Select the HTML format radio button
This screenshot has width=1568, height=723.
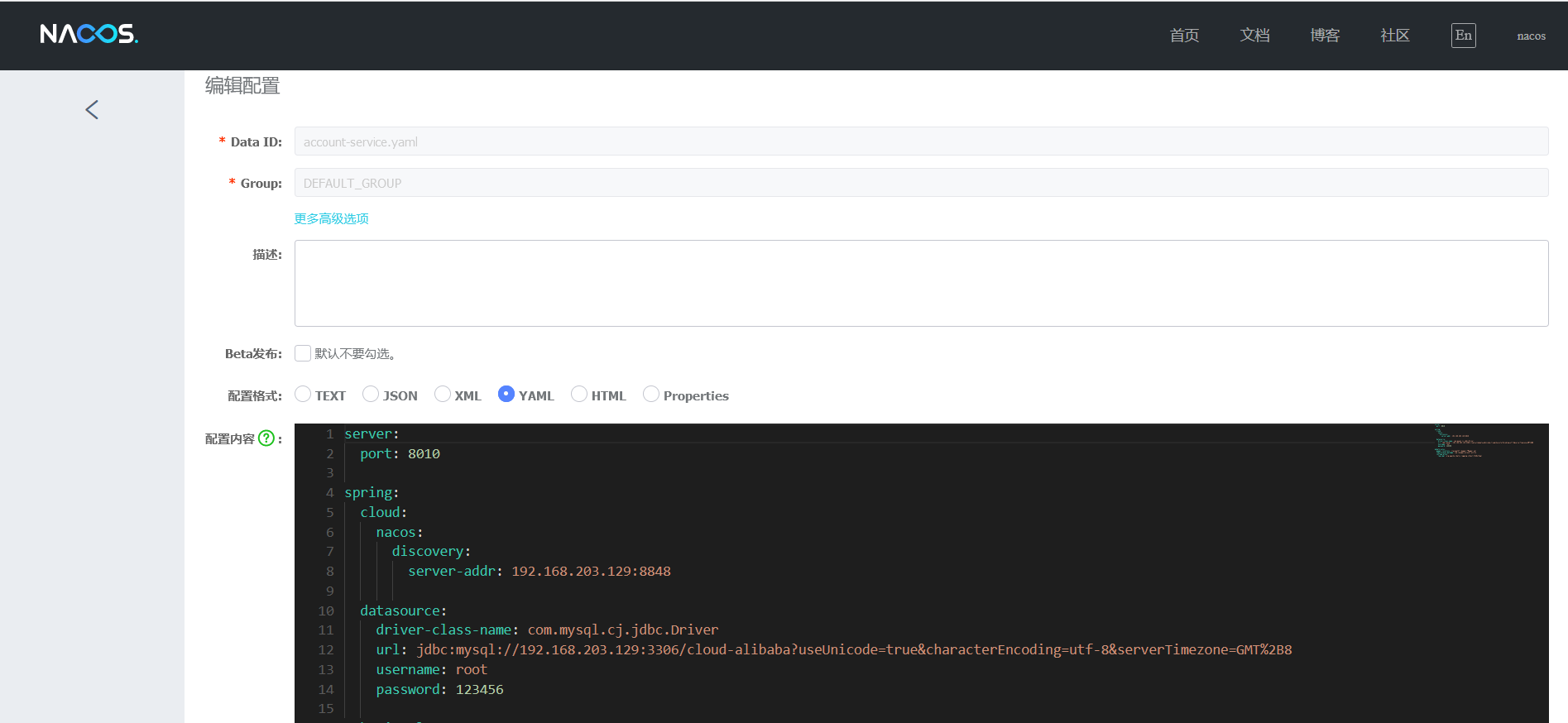(x=579, y=395)
